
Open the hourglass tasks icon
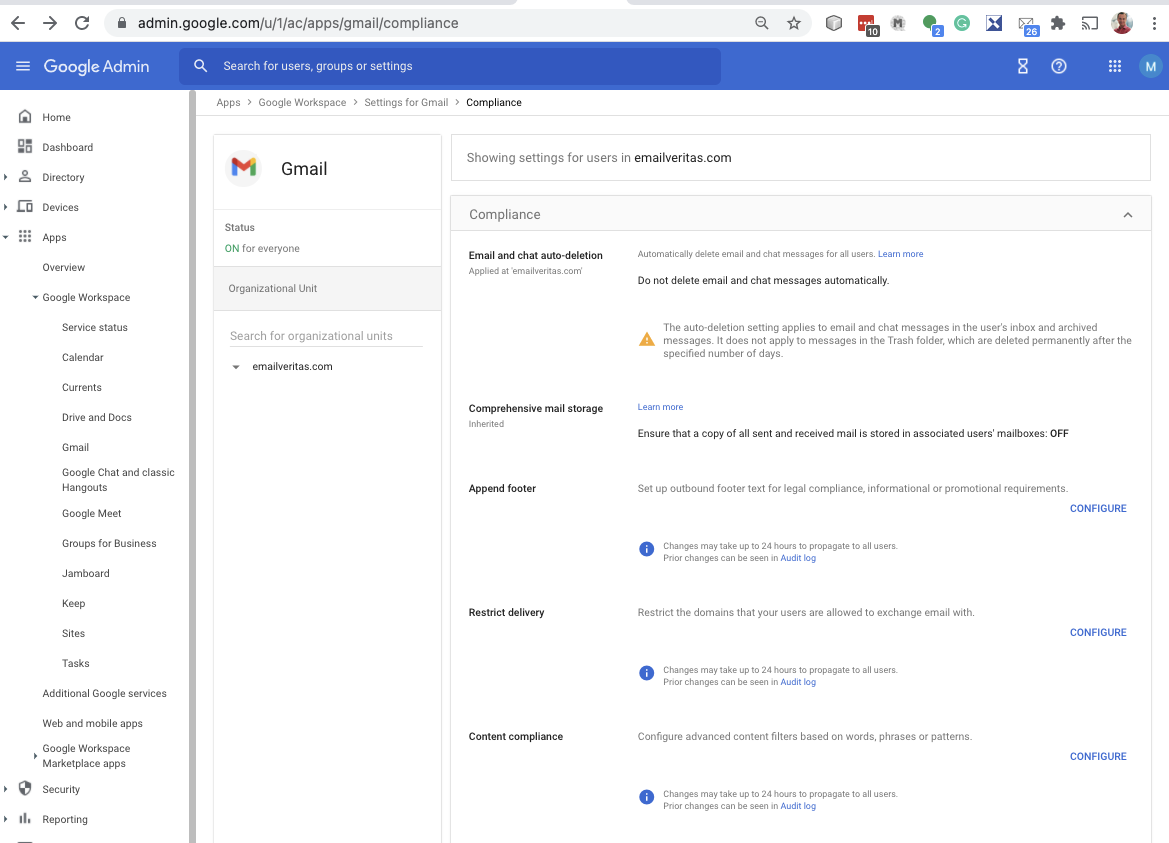tap(1023, 66)
